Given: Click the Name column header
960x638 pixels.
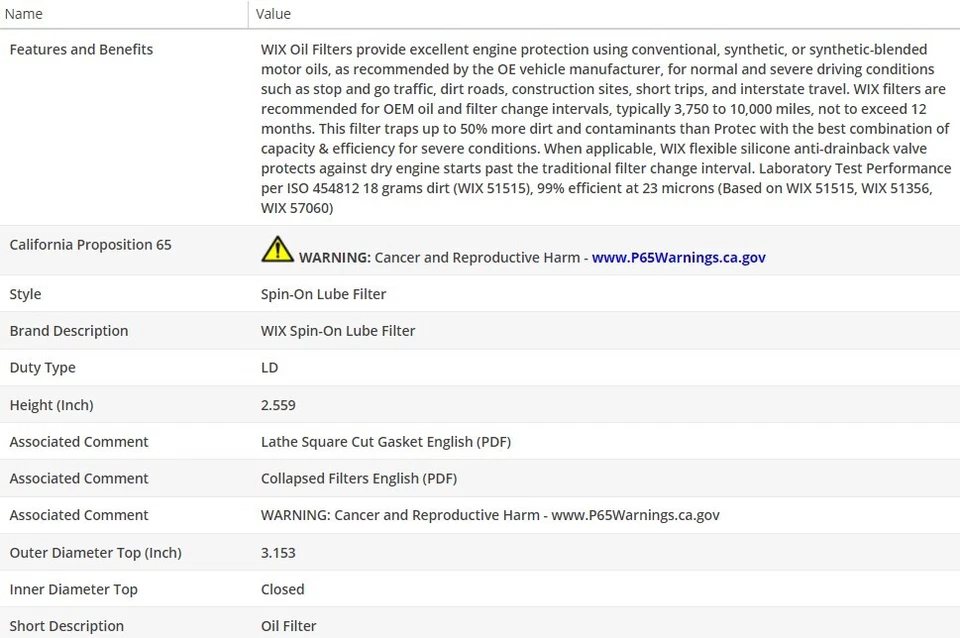Looking at the screenshot, I should [24, 14].
